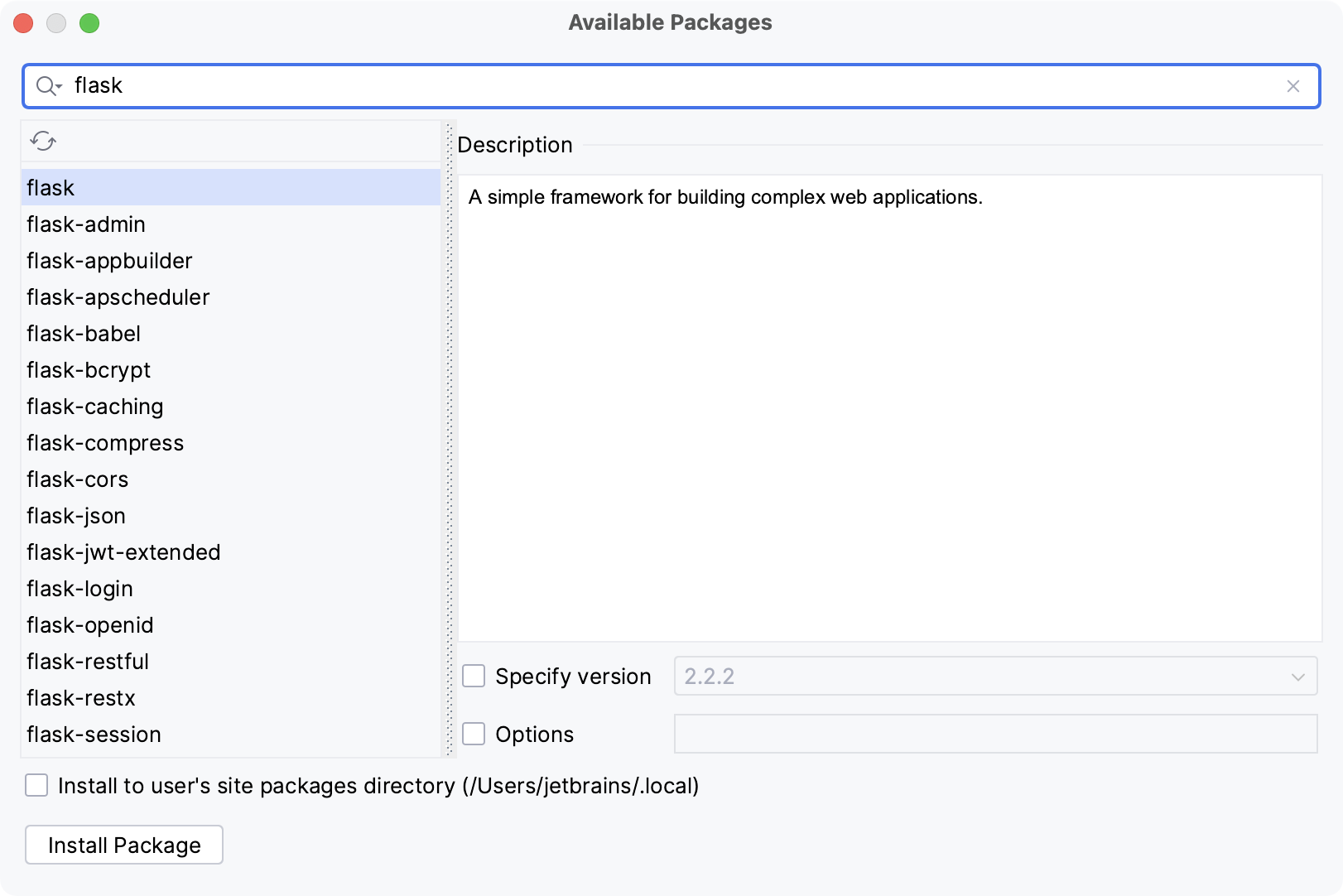
Task: Click the Install Package button
Action: [x=123, y=845]
